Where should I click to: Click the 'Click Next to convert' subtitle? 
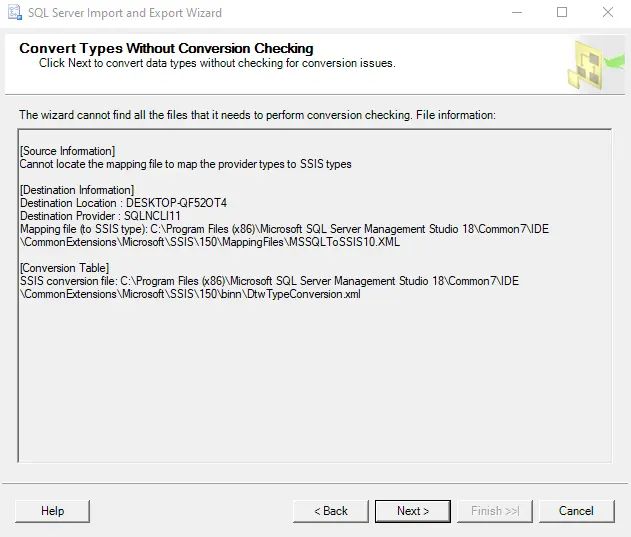[x=217, y=63]
